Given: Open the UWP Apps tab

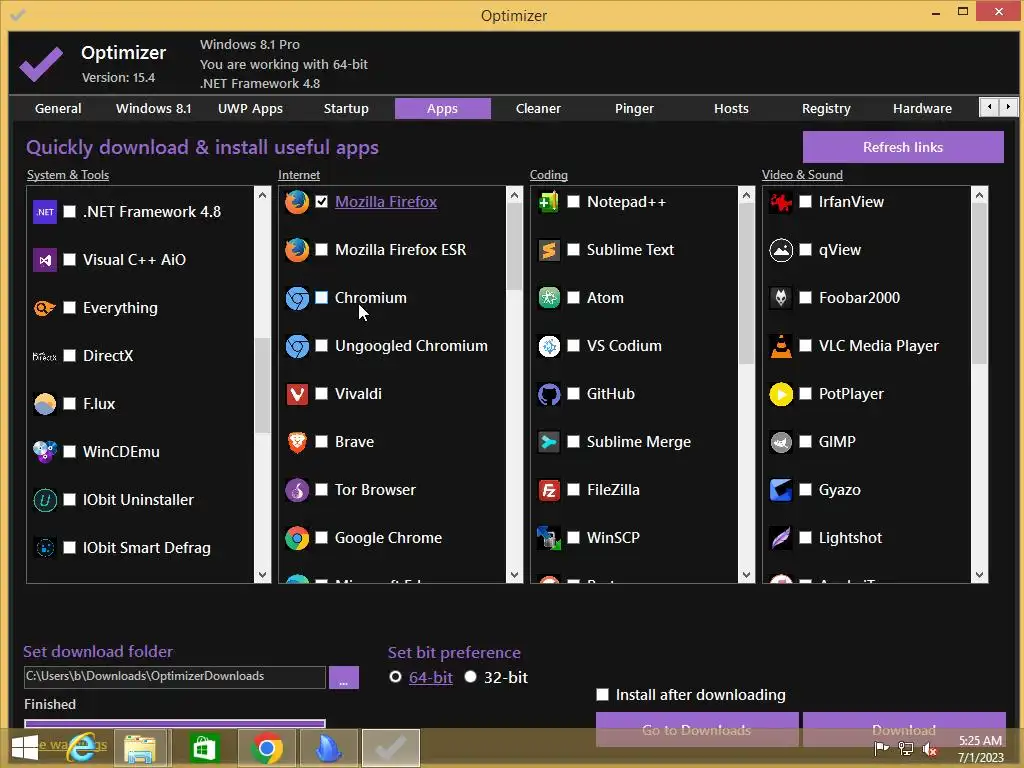Looking at the screenshot, I should click(250, 108).
